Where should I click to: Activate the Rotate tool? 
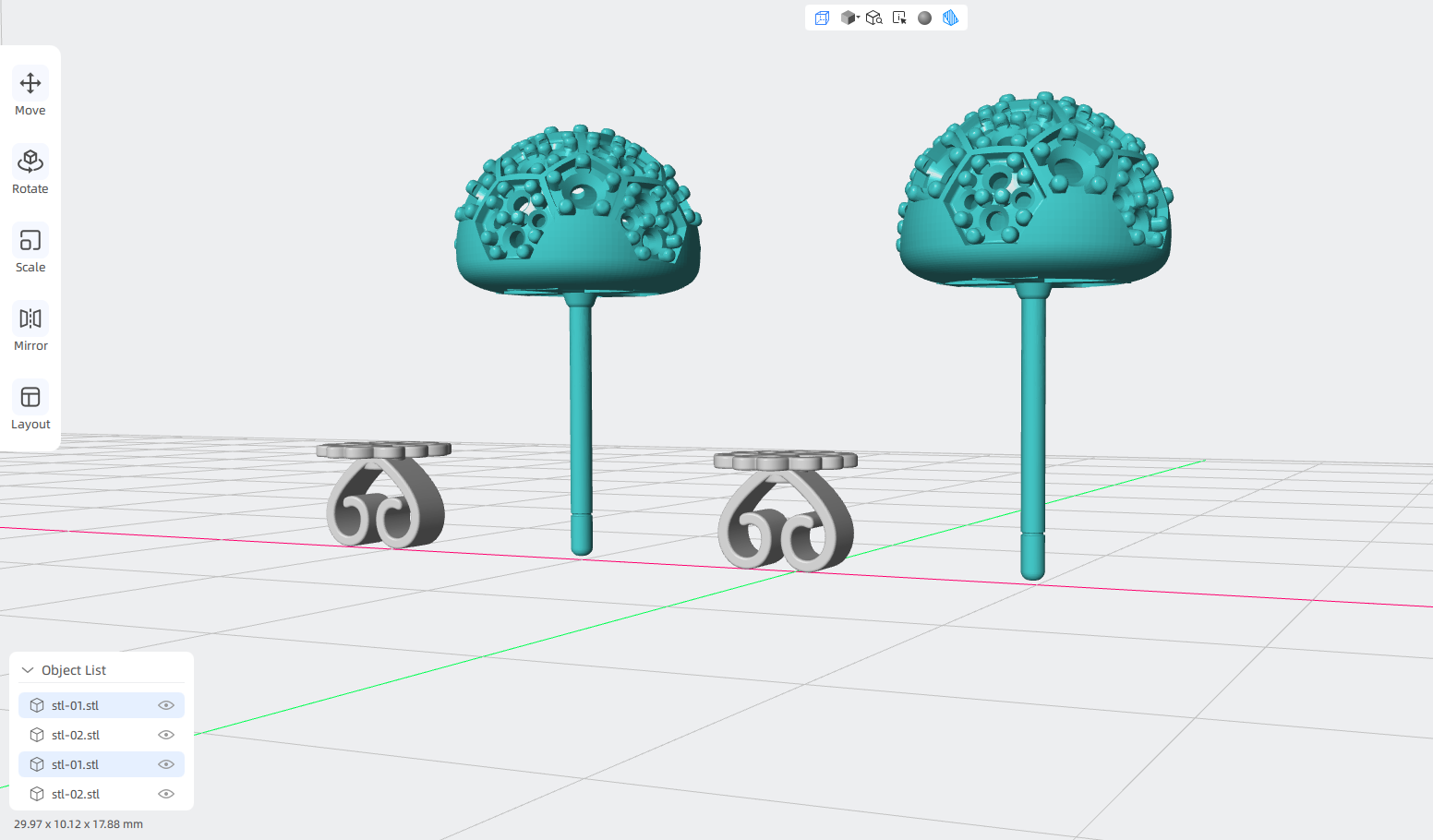point(30,172)
